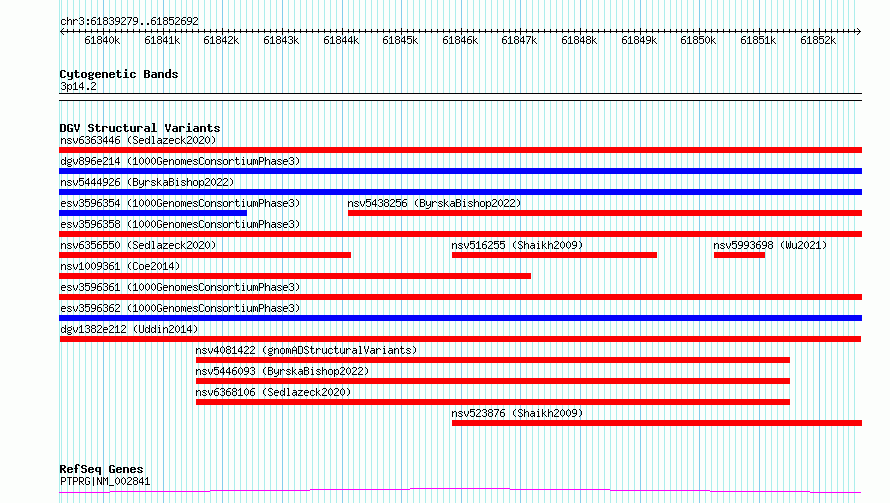Image resolution: width=890 pixels, height=503 pixels.
Task: Click the 61849k ruler mark
Action: pos(639,40)
